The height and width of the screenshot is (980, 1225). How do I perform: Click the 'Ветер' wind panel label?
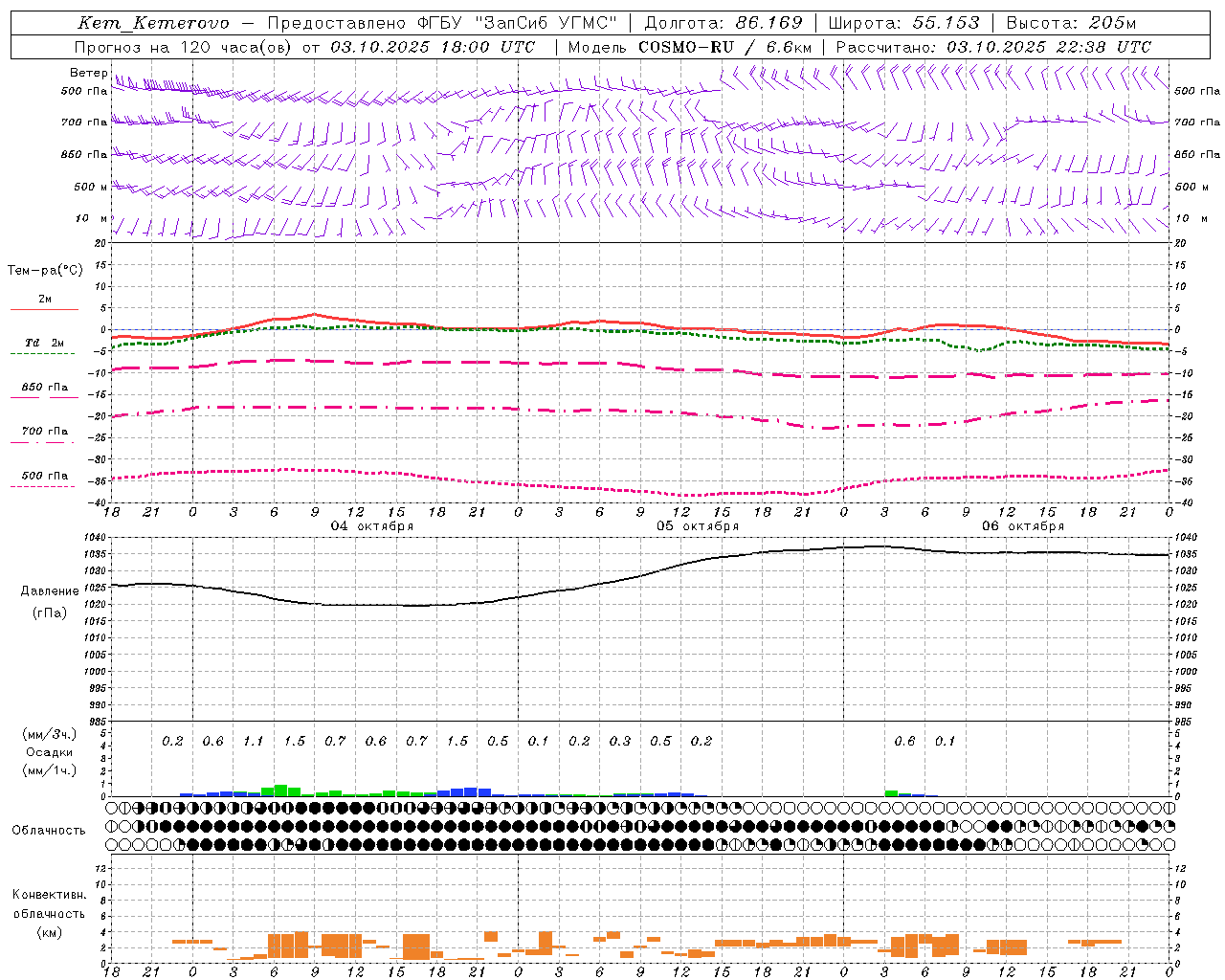pos(89,73)
